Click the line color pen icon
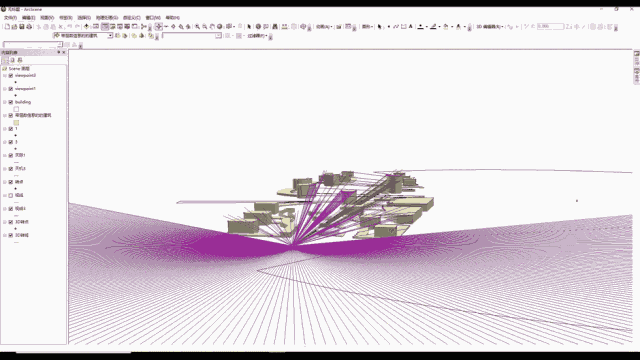The width and height of the screenshot is (640, 360). coord(433,27)
